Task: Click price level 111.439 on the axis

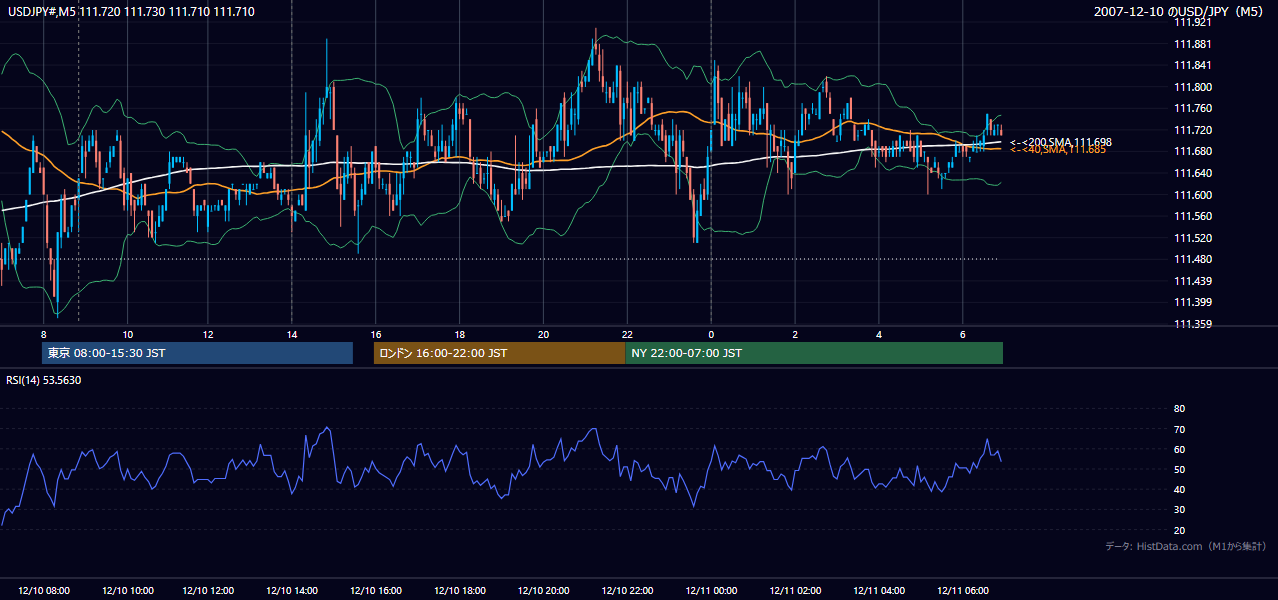Action: (x=1194, y=281)
